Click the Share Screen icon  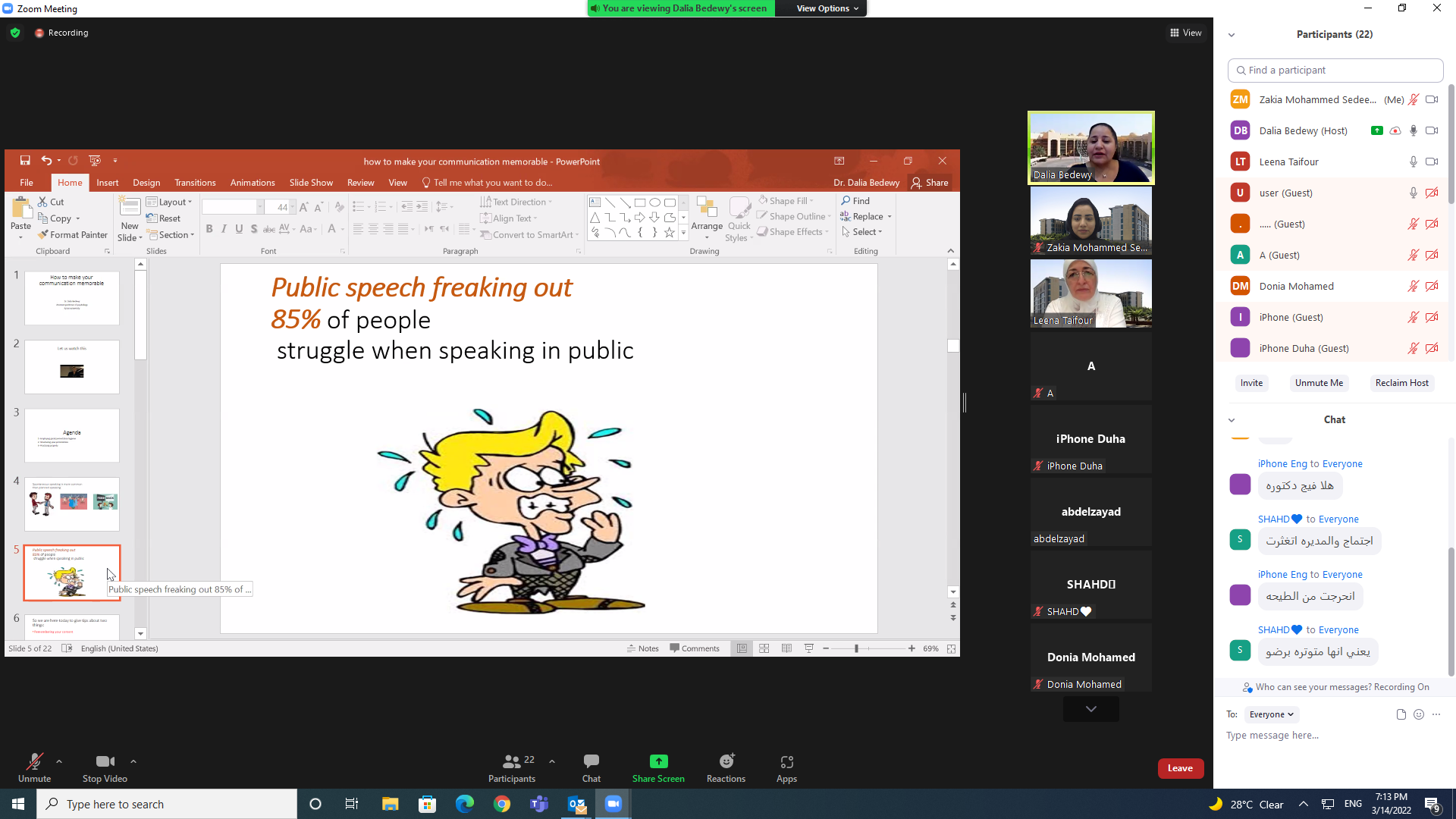click(658, 761)
